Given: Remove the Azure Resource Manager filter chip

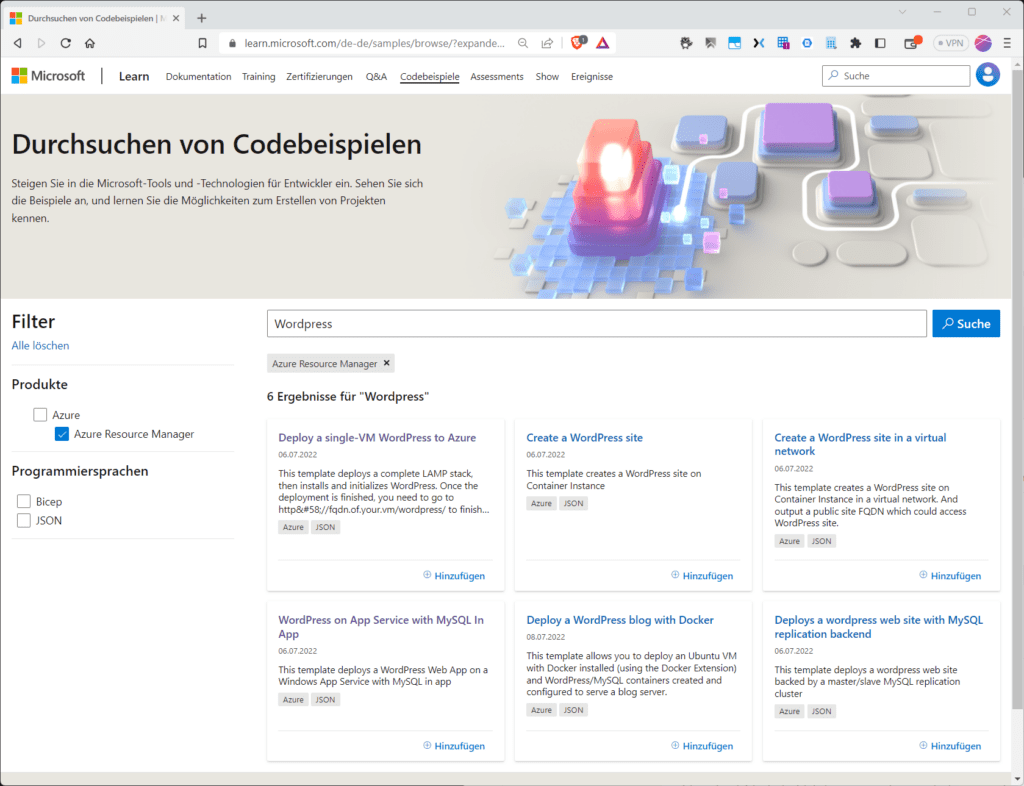Looking at the screenshot, I should [387, 363].
